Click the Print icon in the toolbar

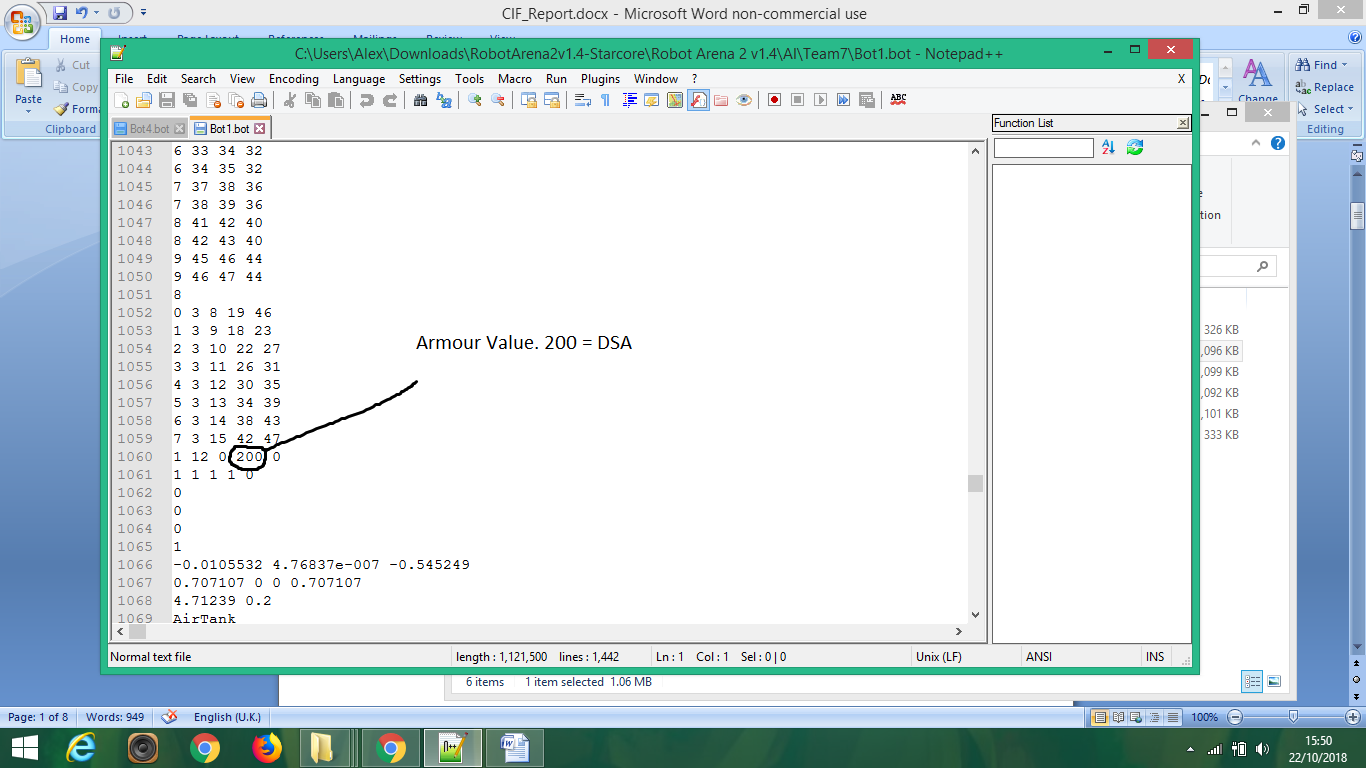259,100
